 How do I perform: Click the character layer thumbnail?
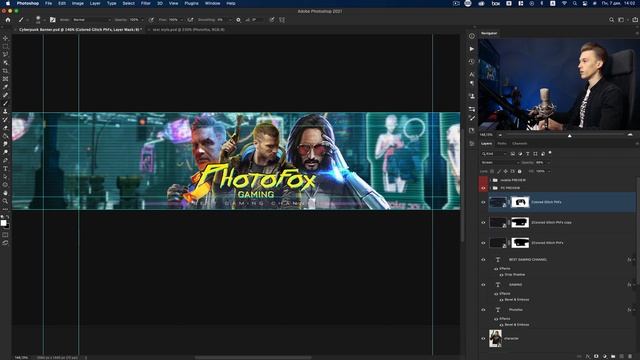click(496, 338)
